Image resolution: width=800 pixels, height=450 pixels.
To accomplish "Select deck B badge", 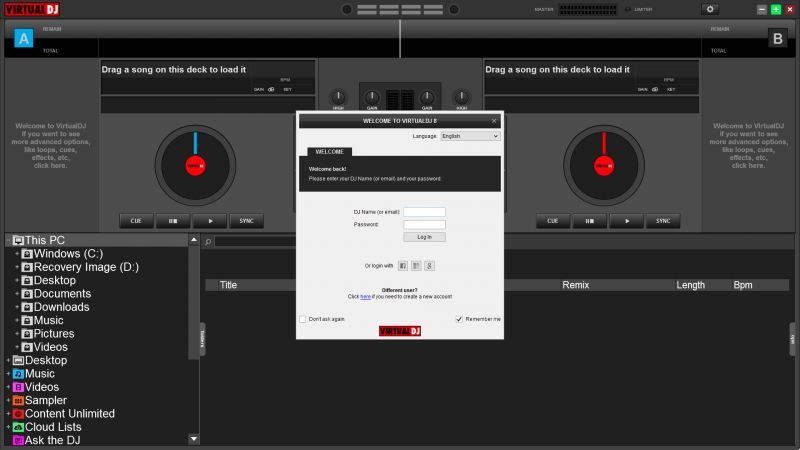I will click(778, 38).
